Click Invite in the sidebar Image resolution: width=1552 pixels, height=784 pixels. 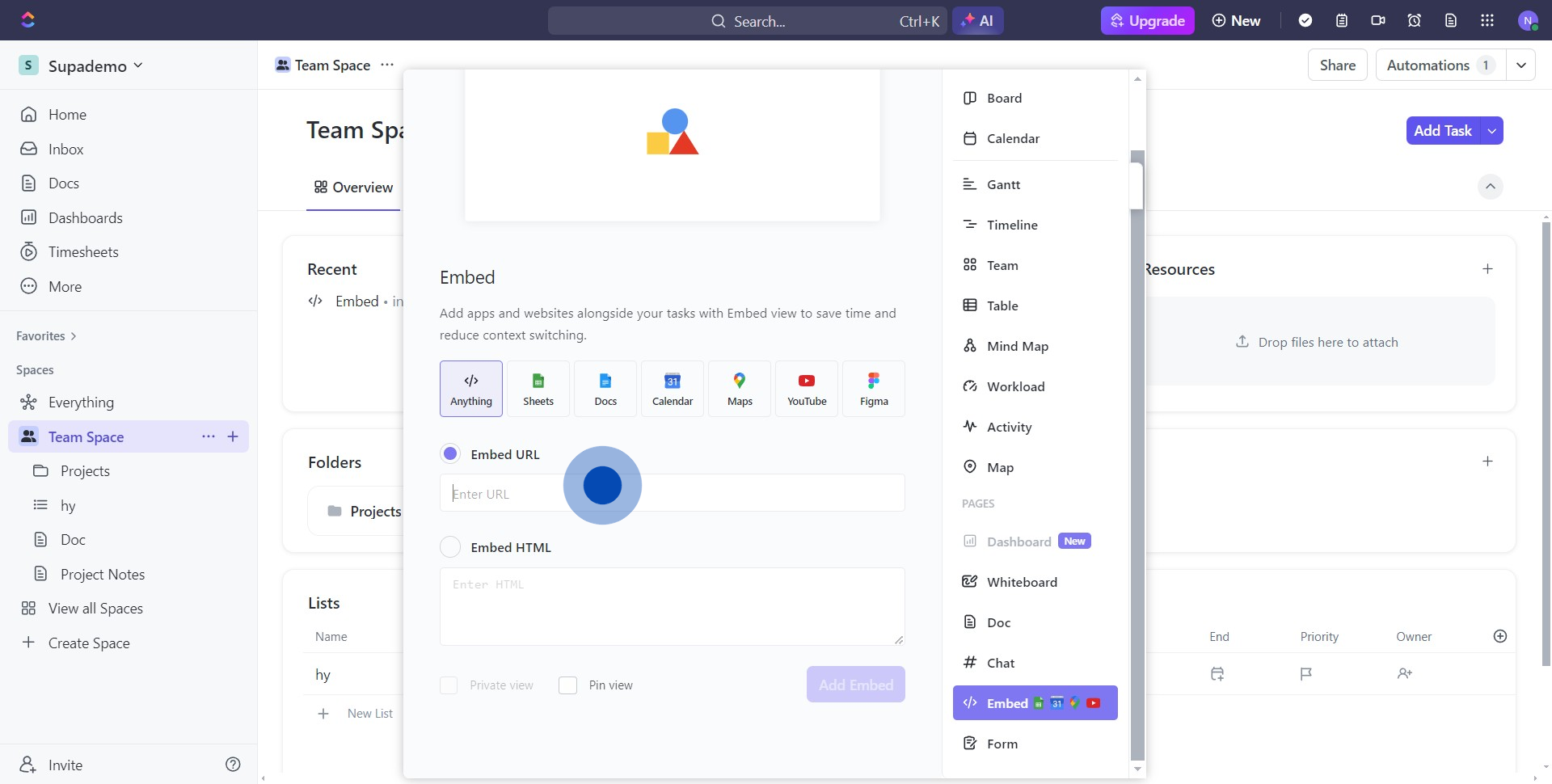pyautogui.click(x=52, y=765)
